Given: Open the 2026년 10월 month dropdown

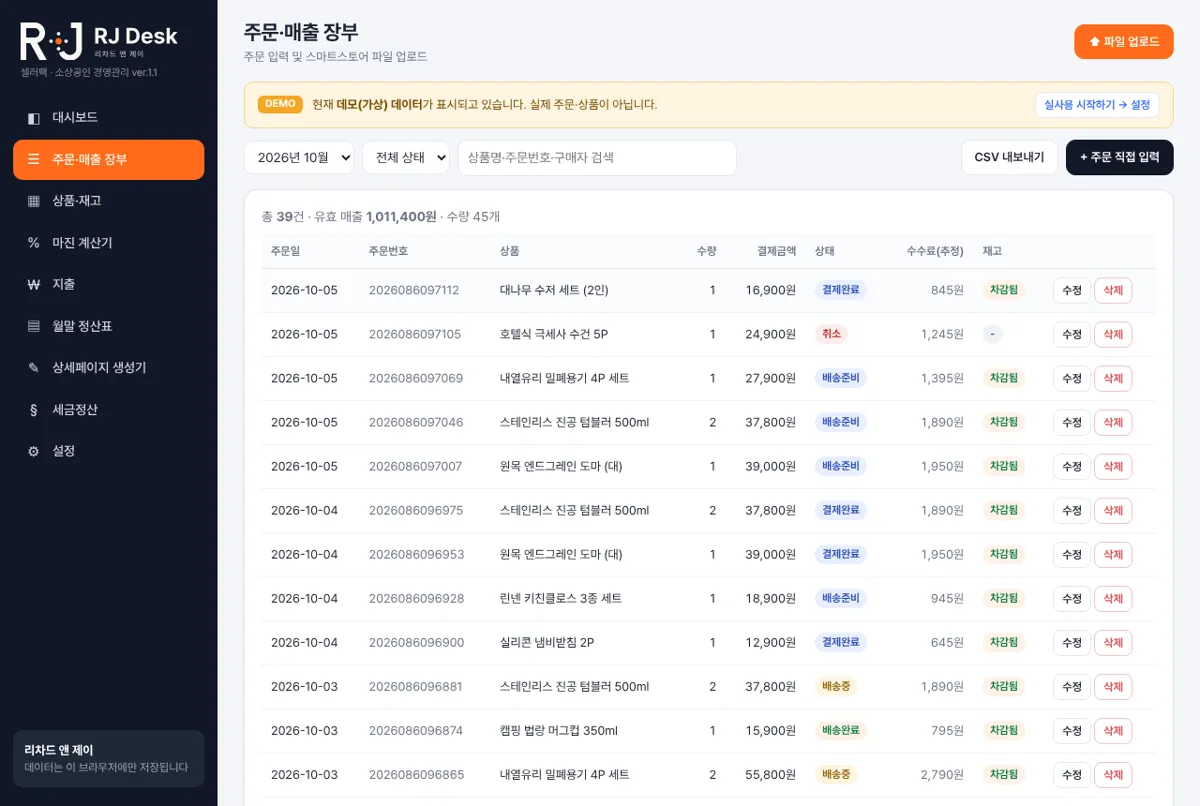Looking at the screenshot, I should (x=299, y=157).
